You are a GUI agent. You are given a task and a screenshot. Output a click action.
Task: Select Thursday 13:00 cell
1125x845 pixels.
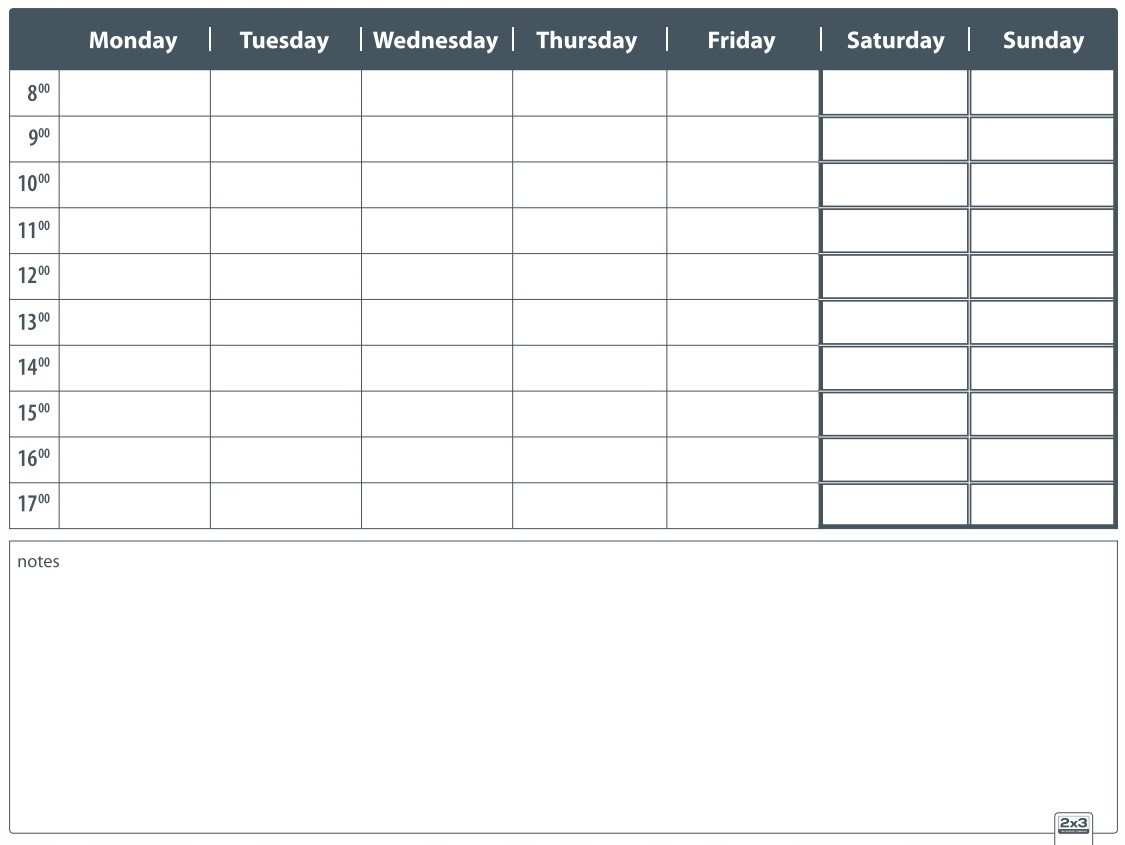(x=590, y=323)
